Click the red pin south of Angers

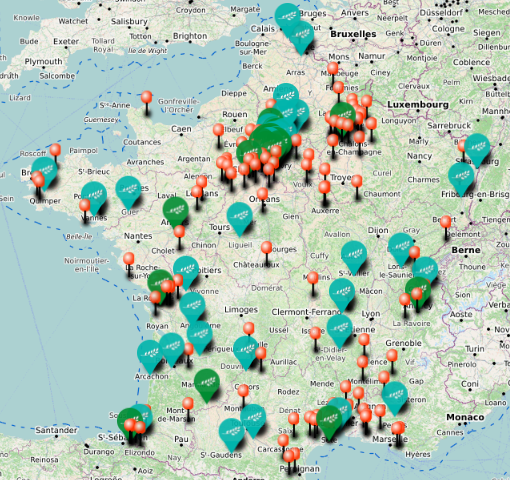[179, 237]
